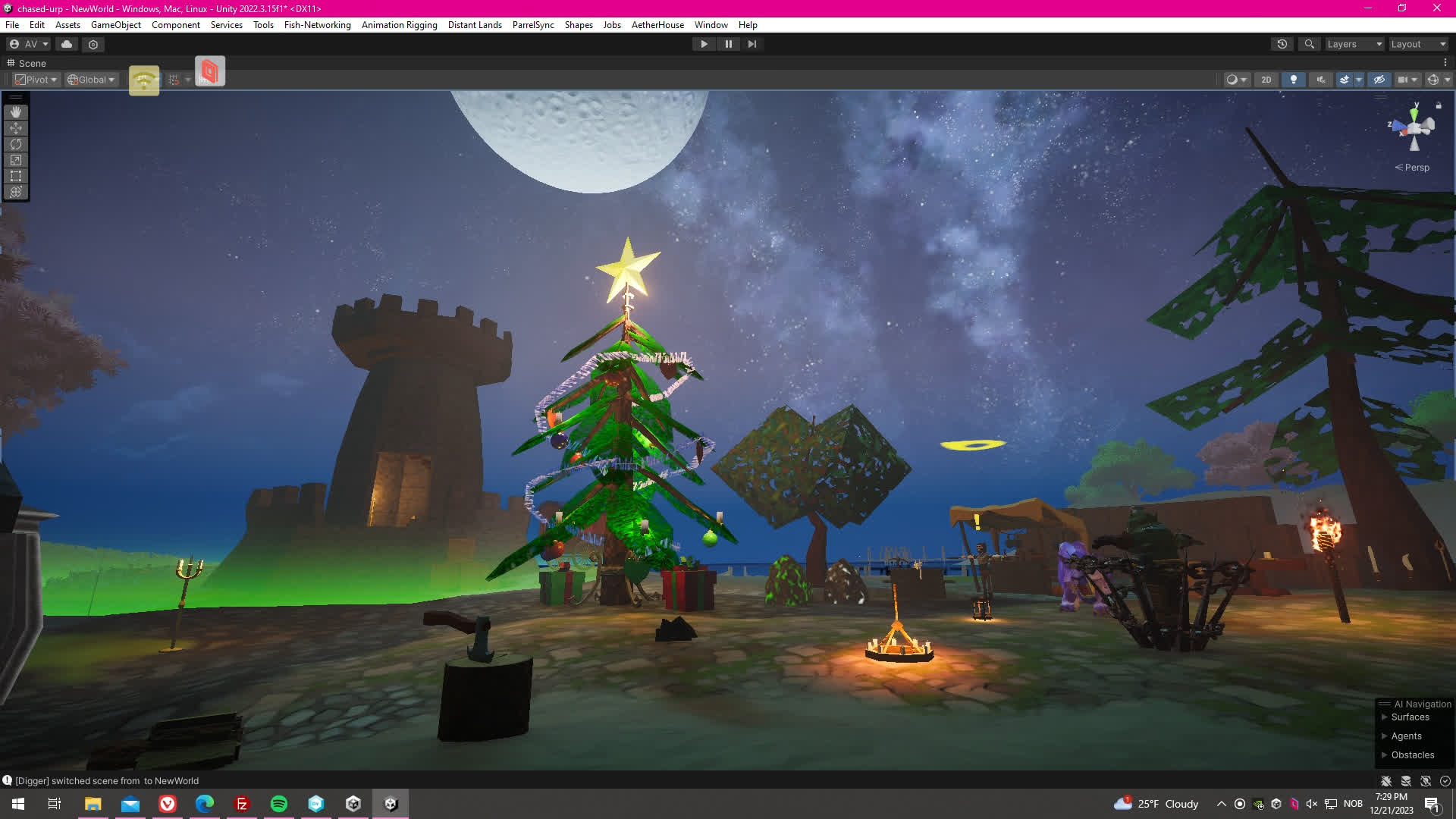Select the Hand view tool
1456x819 pixels.
[16, 112]
